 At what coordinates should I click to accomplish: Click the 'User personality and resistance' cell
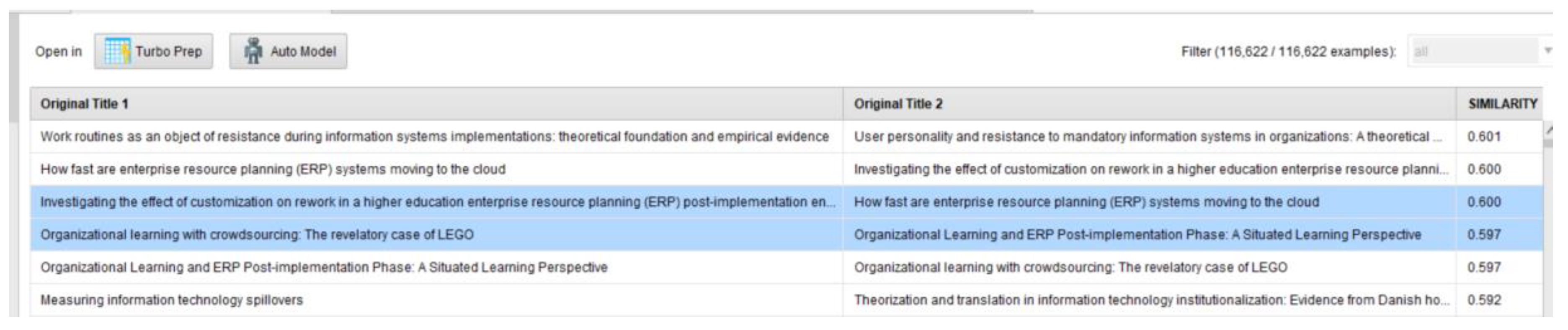click(x=1147, y=137)
